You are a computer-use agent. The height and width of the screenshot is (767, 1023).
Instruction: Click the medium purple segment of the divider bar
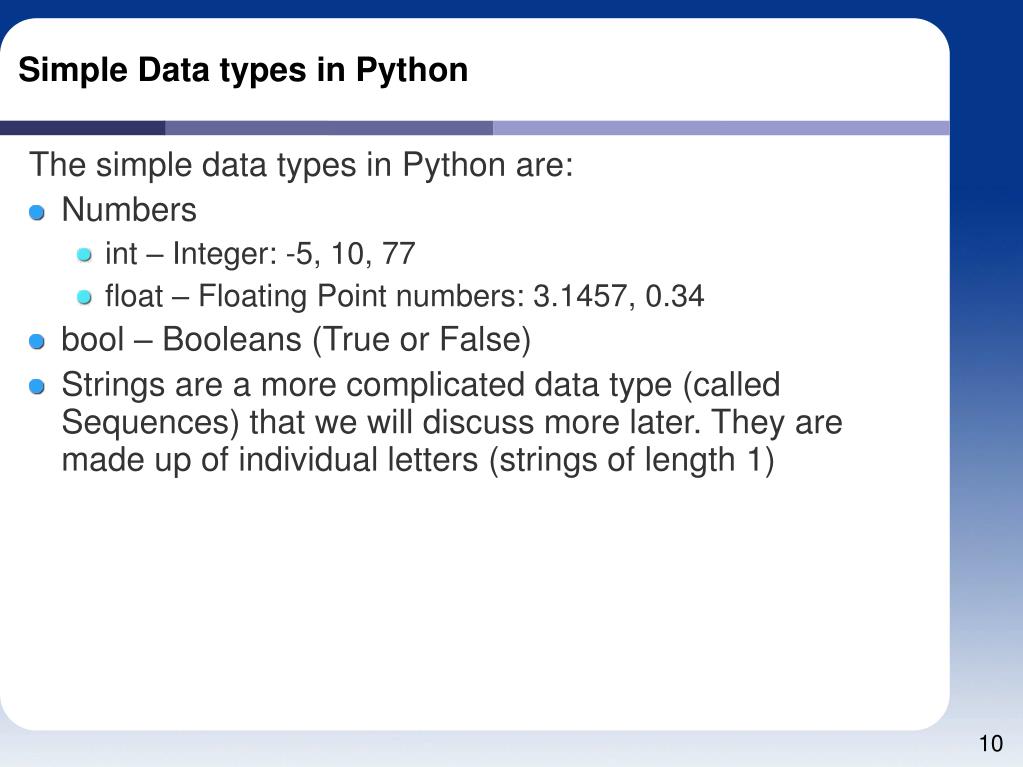click(329, 128)
